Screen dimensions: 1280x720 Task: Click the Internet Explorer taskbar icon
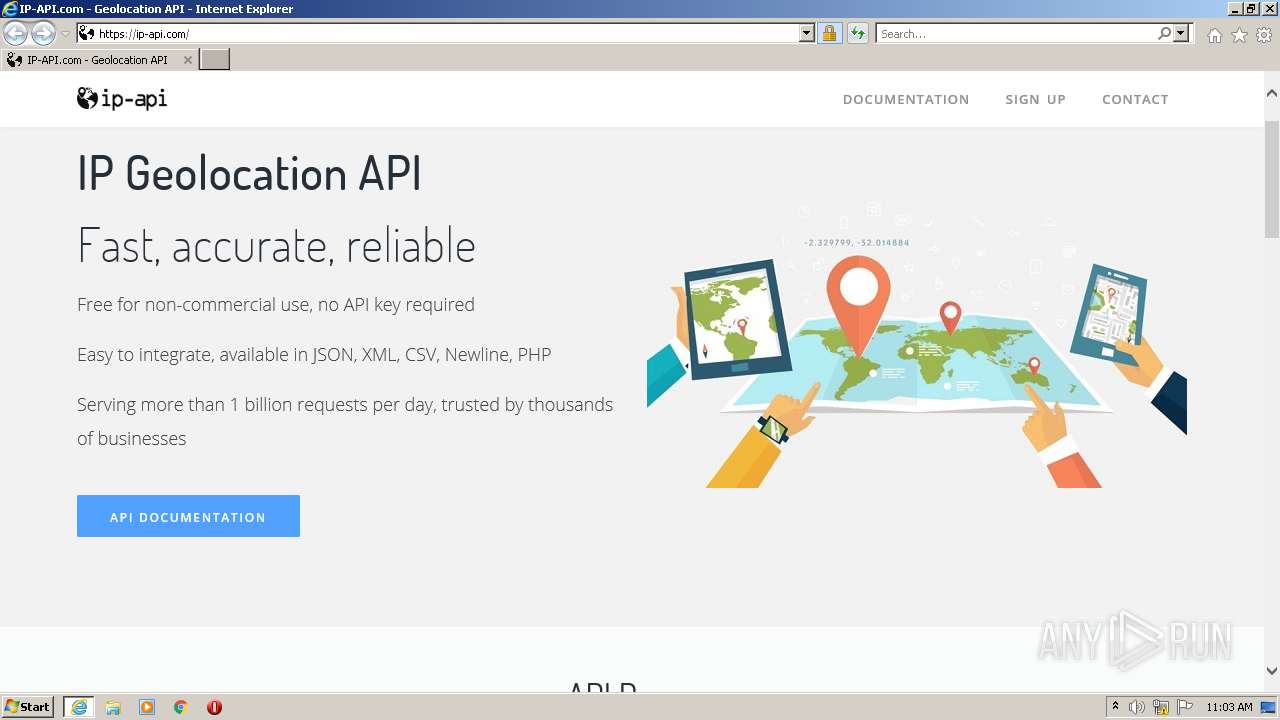(x=79, y=707)
